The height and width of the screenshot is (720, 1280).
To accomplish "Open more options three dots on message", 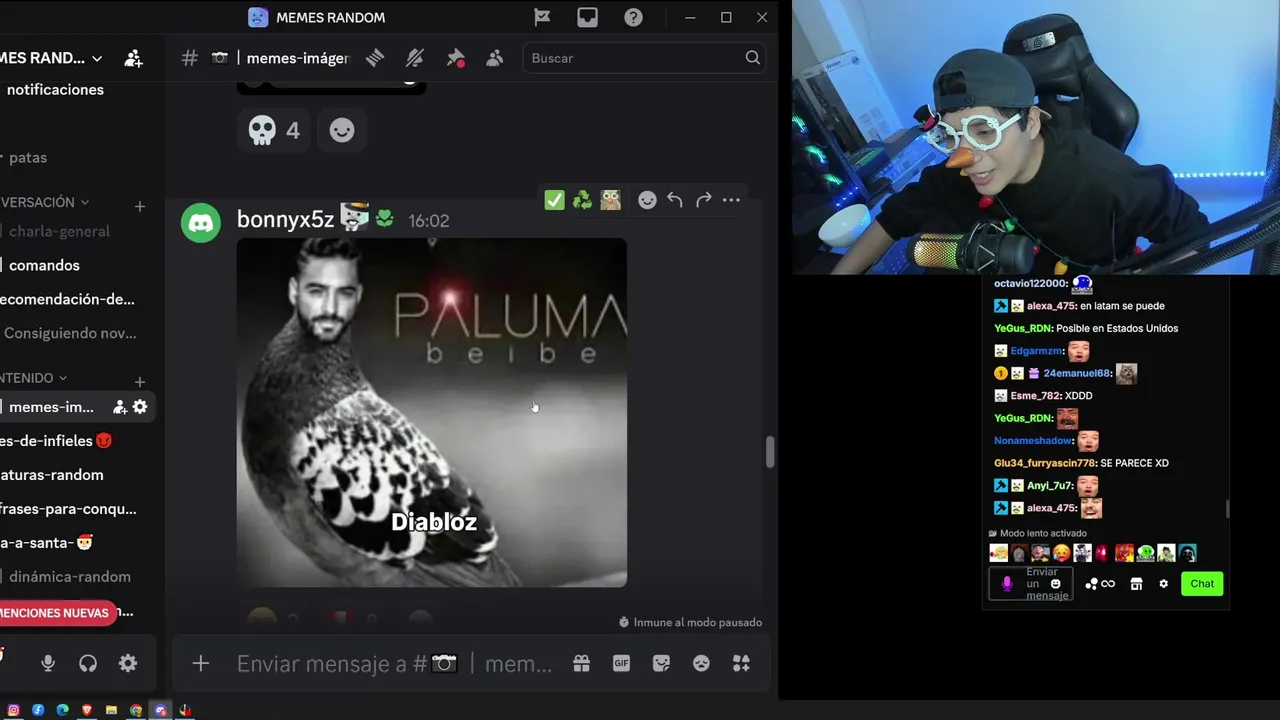I will coord(731,200).
